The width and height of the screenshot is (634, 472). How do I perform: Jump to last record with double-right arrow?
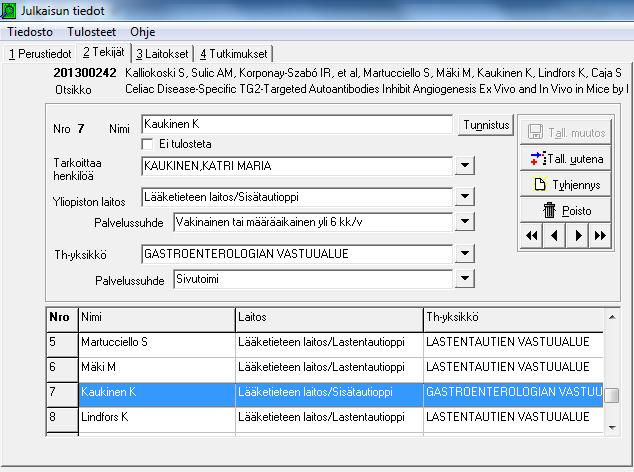[x=600, y=235]
